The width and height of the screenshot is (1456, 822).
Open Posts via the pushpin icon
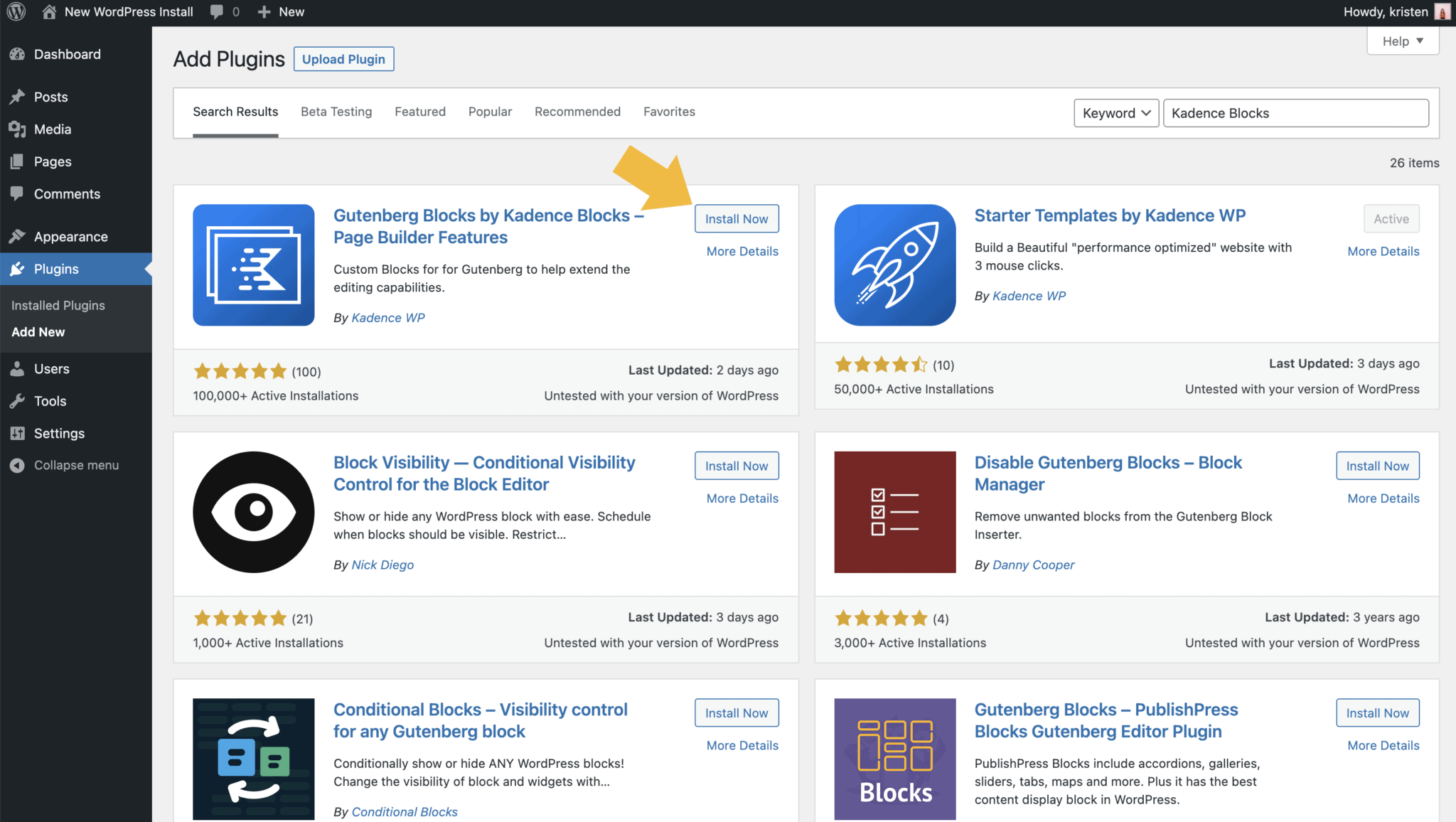point(17,97)
